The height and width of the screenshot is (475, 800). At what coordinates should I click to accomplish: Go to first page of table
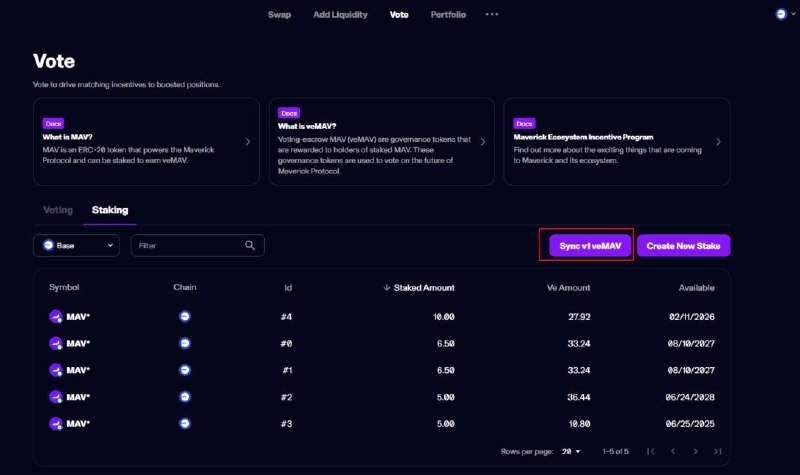pos(651,451)
